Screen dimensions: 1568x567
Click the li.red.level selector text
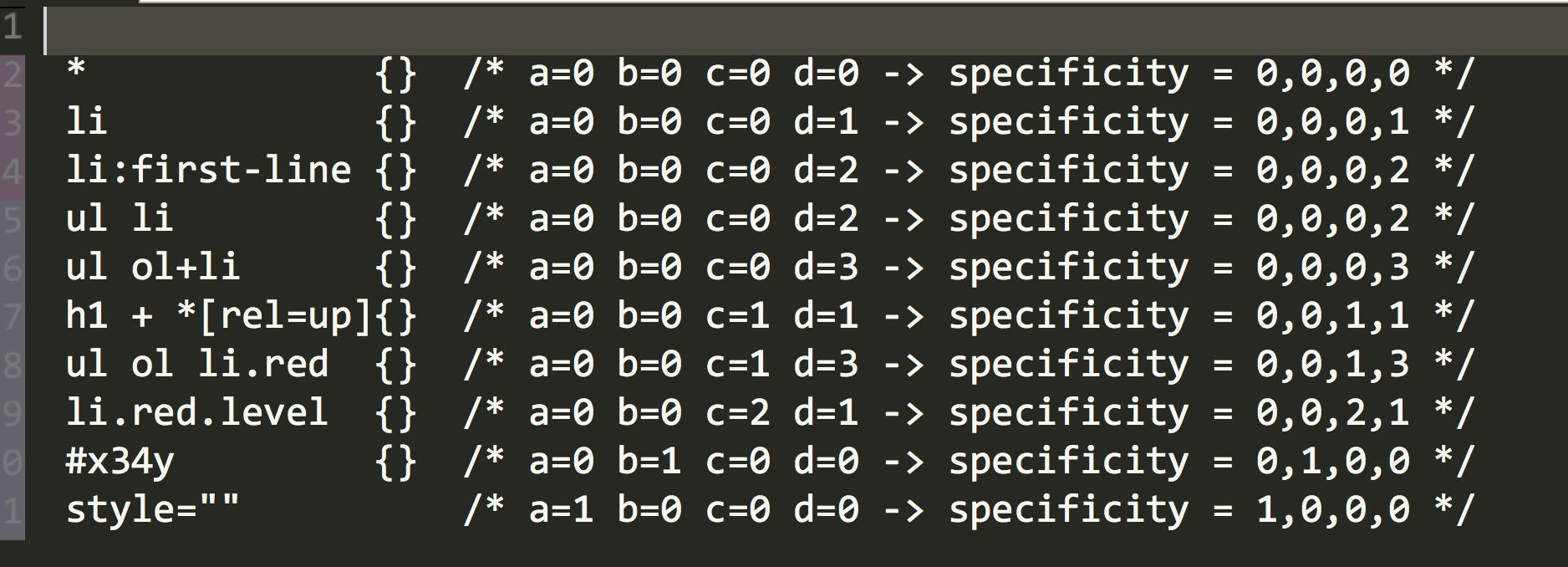point(196,413)
